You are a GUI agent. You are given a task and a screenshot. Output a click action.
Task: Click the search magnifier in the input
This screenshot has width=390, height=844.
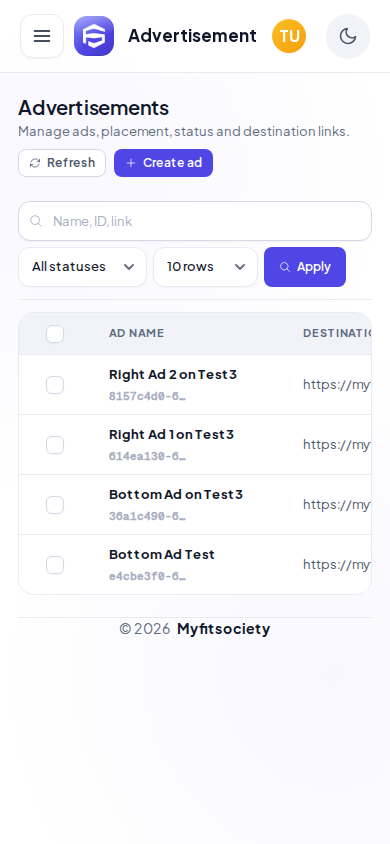[x=36, y=221]
